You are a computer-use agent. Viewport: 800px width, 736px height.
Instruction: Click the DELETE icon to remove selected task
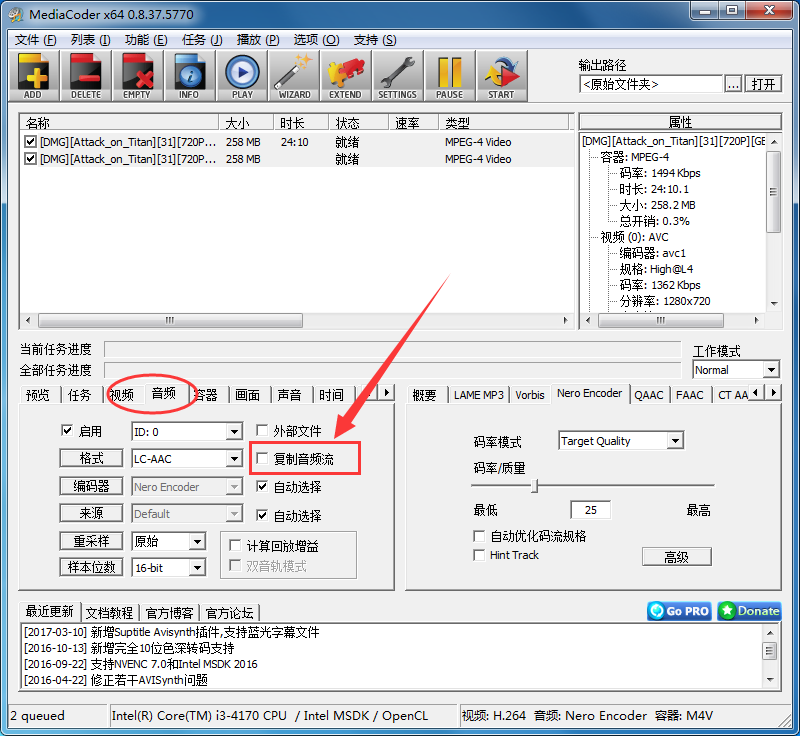tap(85, 75)
